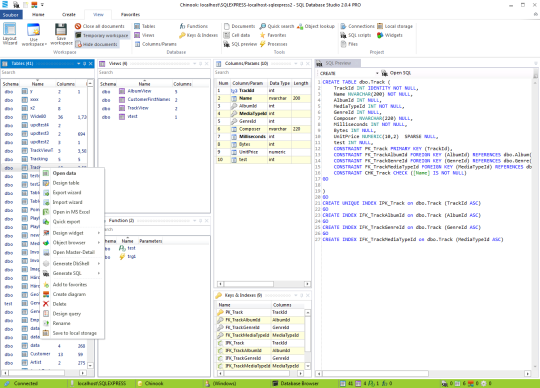Choose Rename in context menu

pos(73,323)
